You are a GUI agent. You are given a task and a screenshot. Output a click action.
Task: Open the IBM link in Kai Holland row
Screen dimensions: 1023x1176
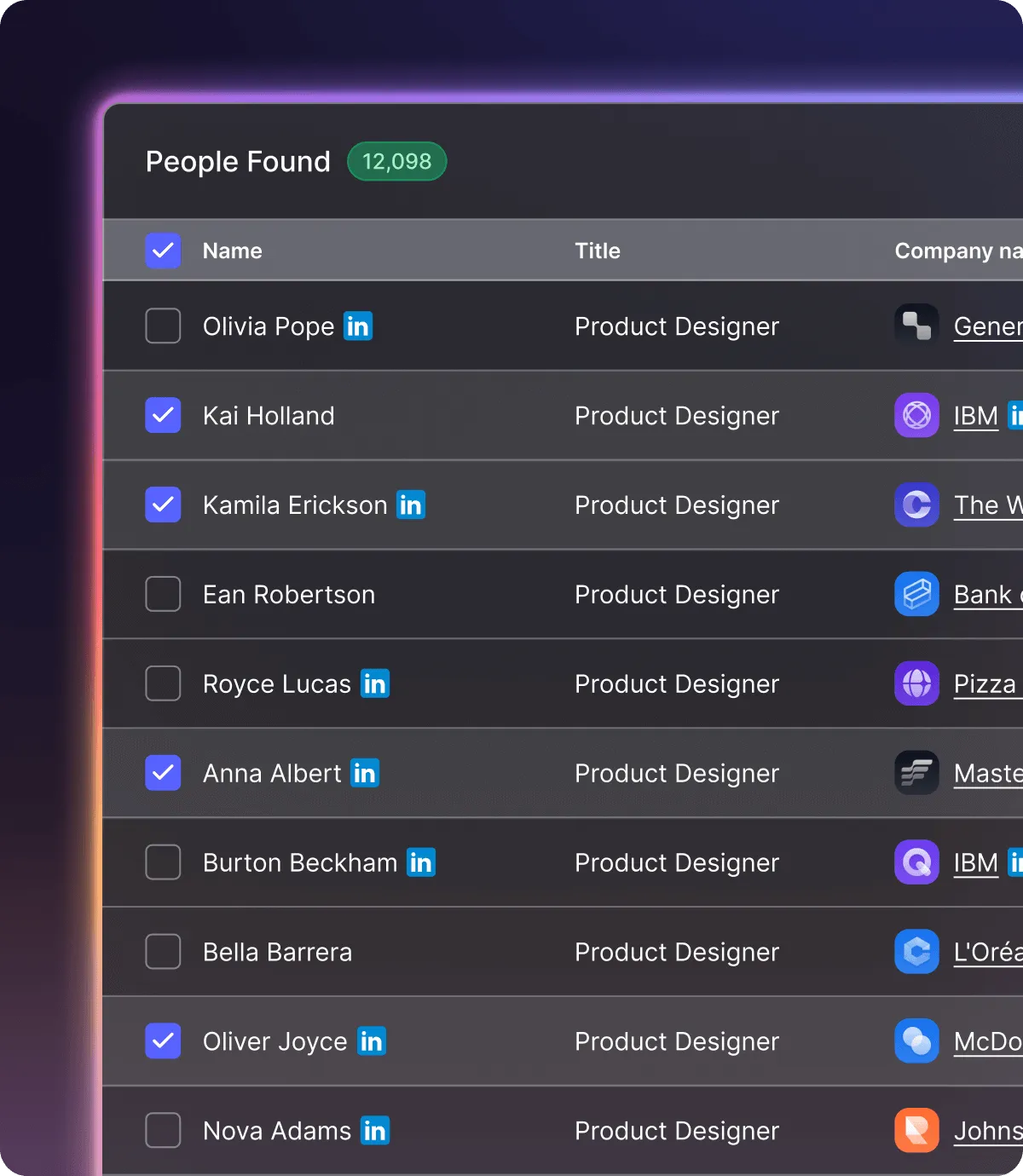(x=976, y=416)
